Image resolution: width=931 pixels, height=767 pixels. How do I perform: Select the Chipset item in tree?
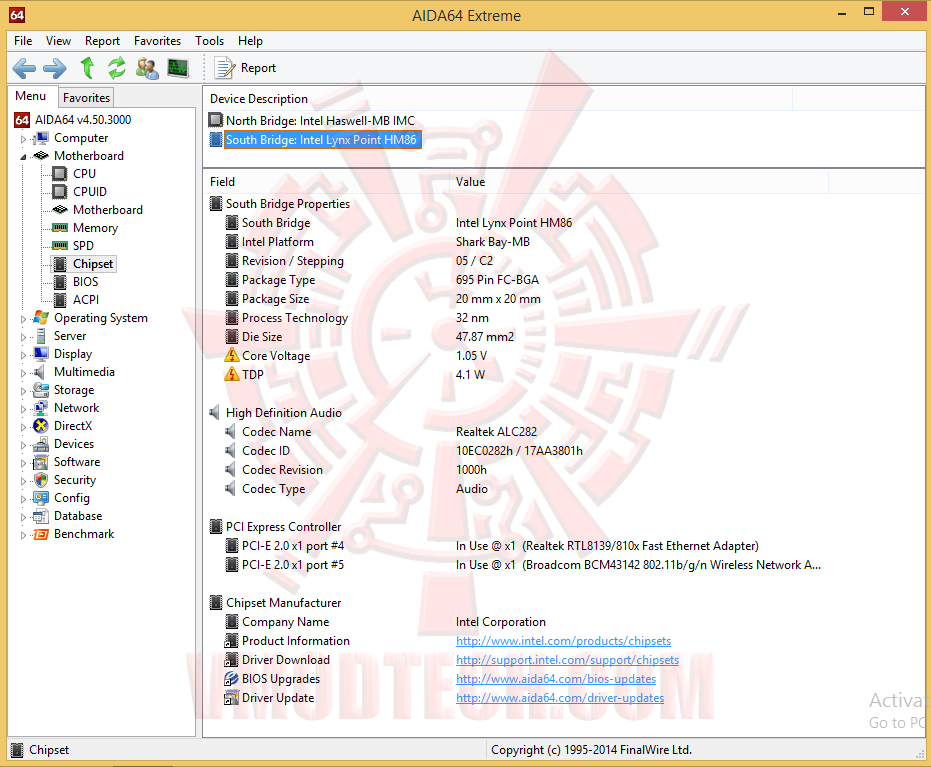[x=93, y=264]
